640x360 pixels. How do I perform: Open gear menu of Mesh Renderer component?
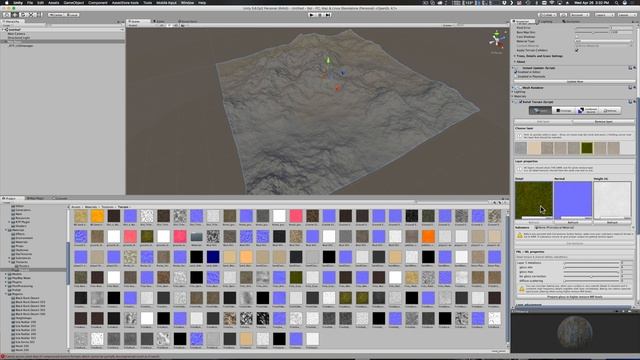click(634, 87)
